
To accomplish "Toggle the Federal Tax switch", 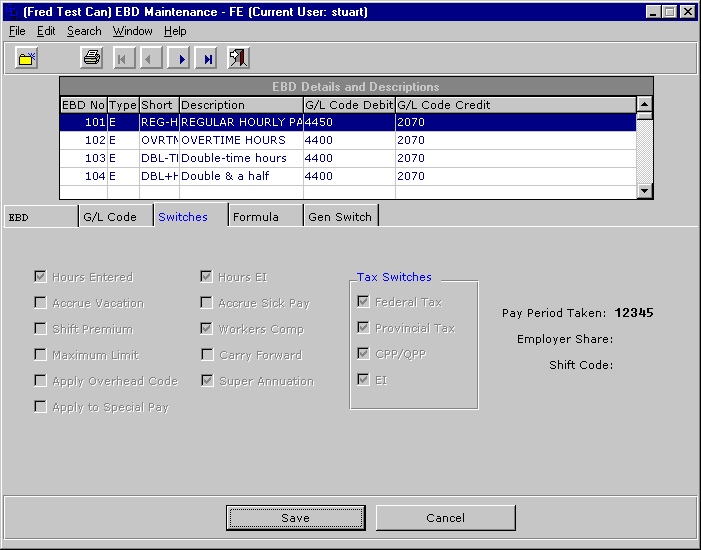I will (x=364, y=302).
